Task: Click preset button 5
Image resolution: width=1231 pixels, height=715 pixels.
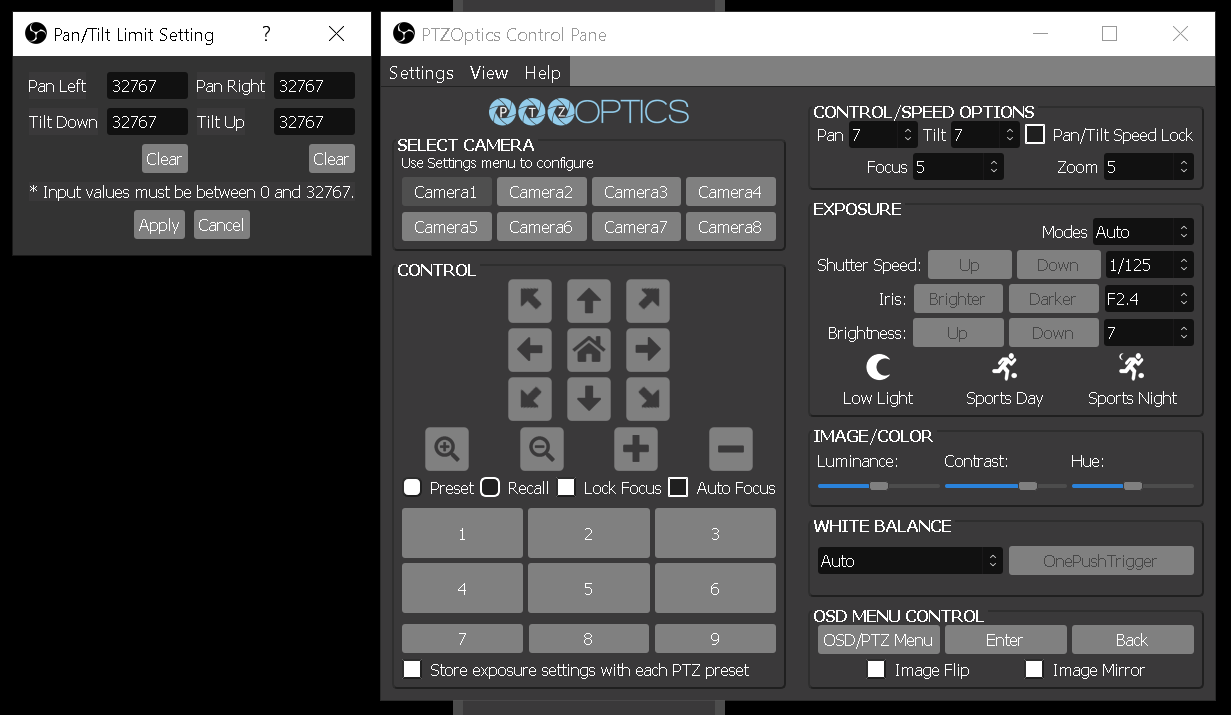Action: [589, 589]
